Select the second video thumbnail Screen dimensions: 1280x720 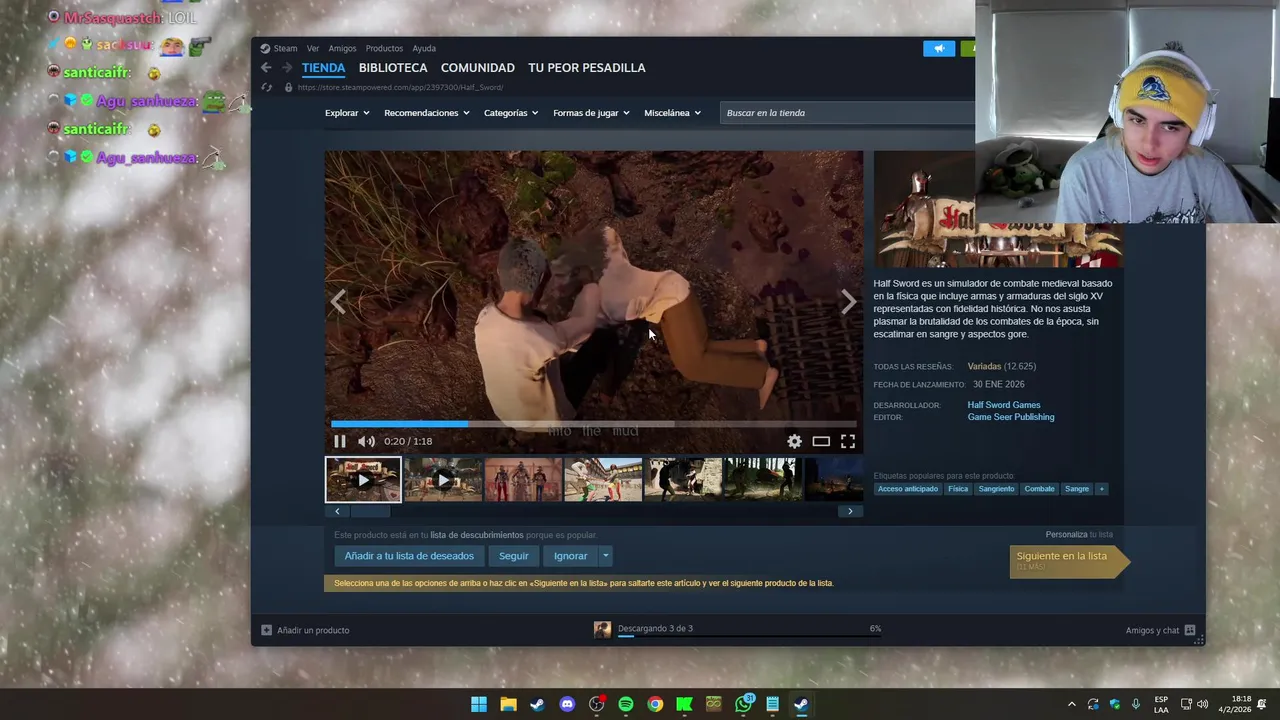(443, 480)
